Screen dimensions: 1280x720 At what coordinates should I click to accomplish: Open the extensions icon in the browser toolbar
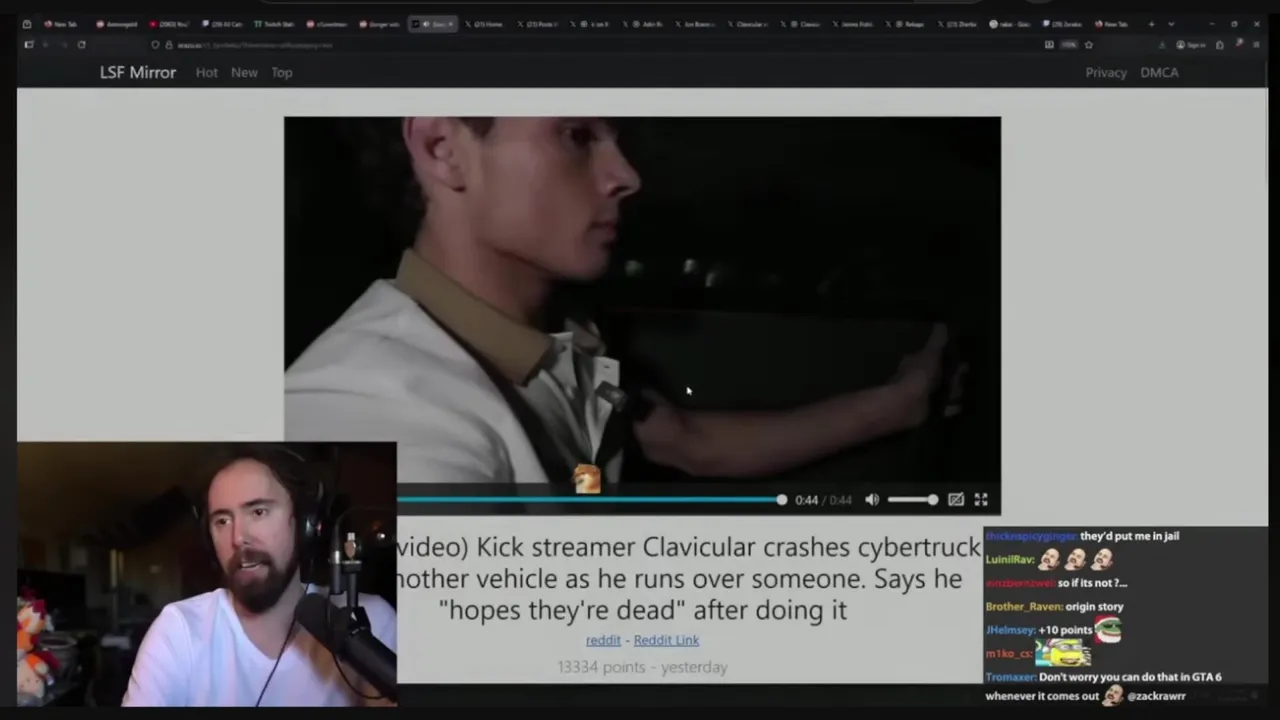(1219, 44)
